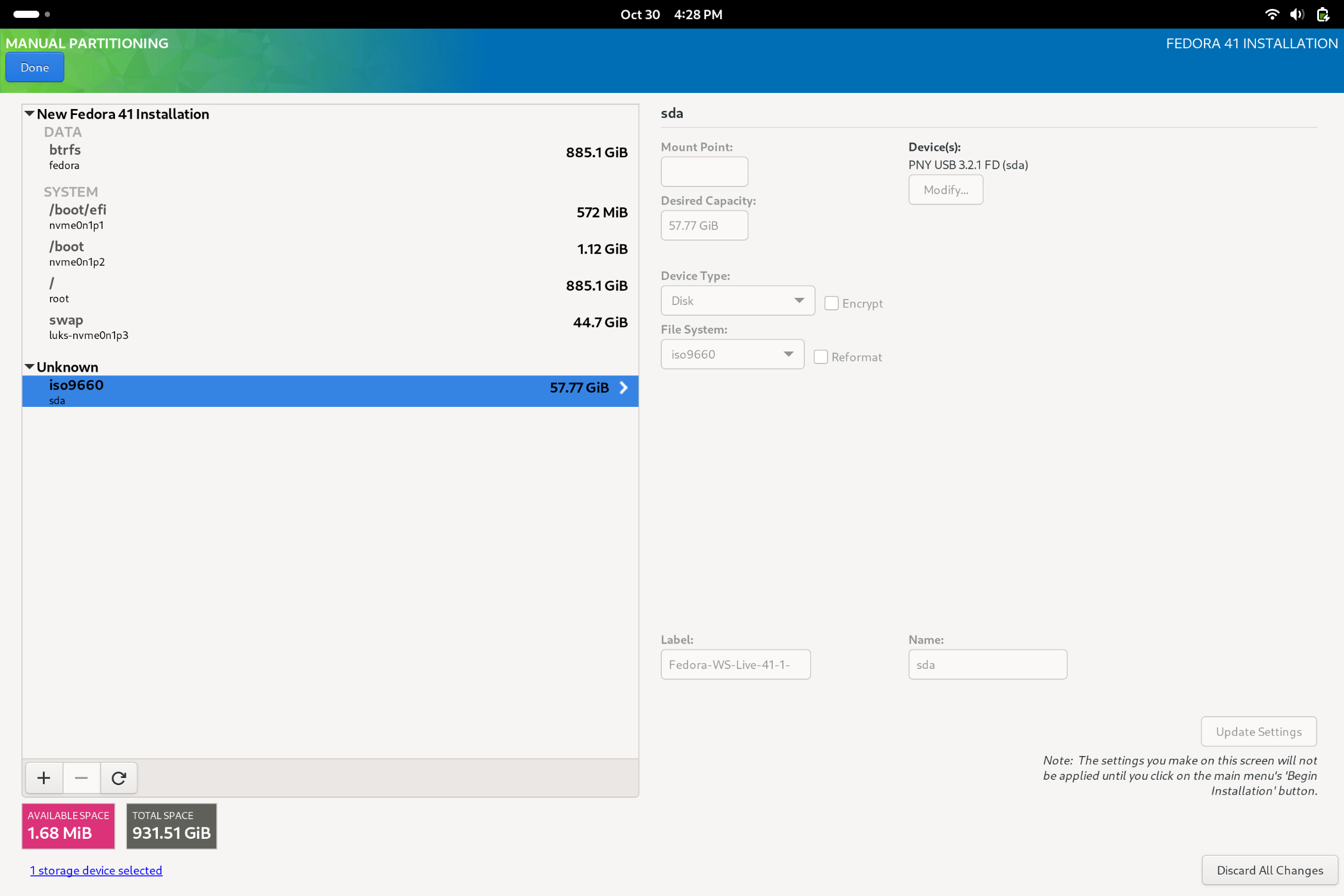Image resolution: width=1344 pixels, height=896 pixels.
Task: Select the swap luks-nvme0n1p3 entry
Action: point(331,326)
